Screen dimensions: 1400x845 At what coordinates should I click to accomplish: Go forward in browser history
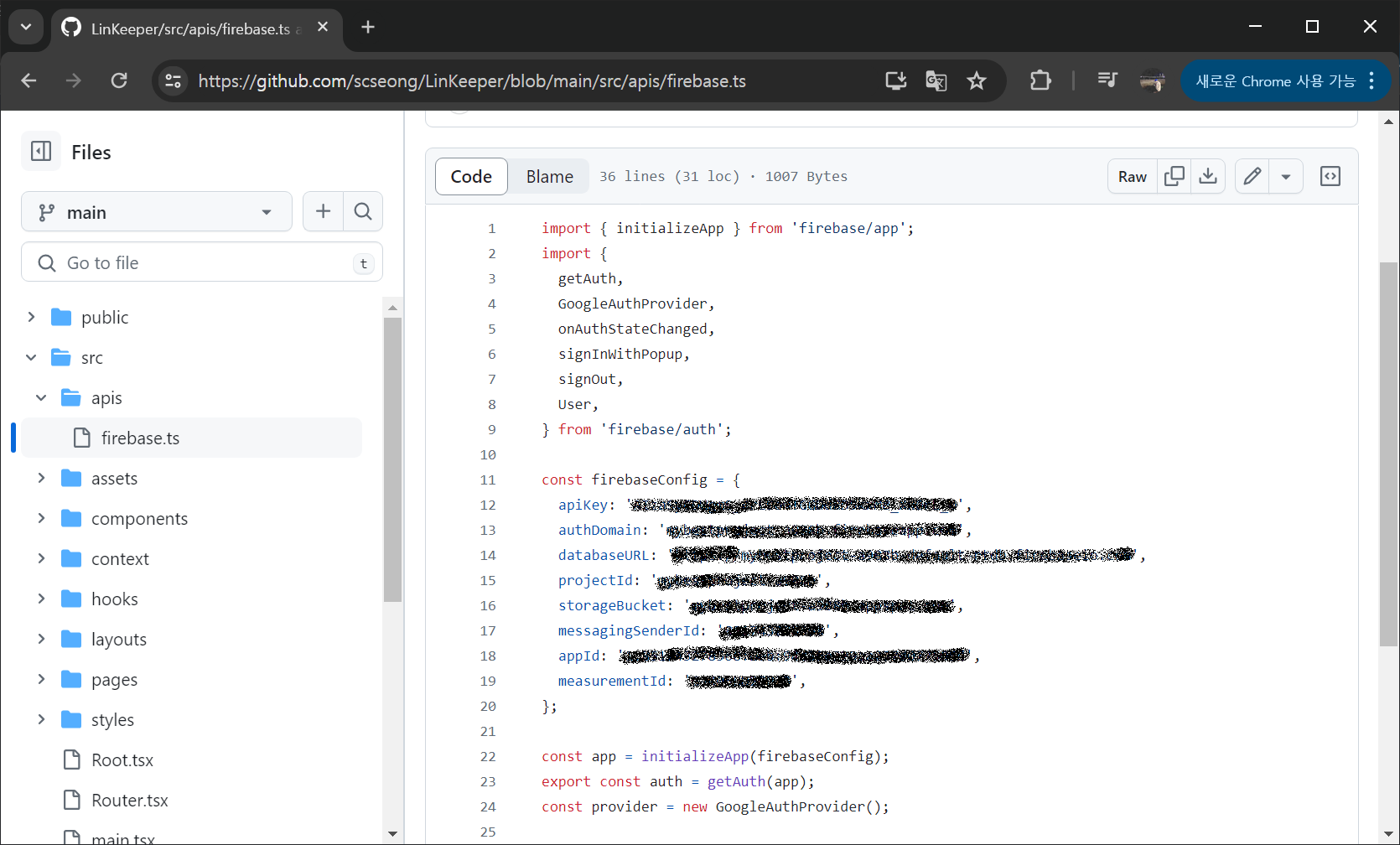74,80
